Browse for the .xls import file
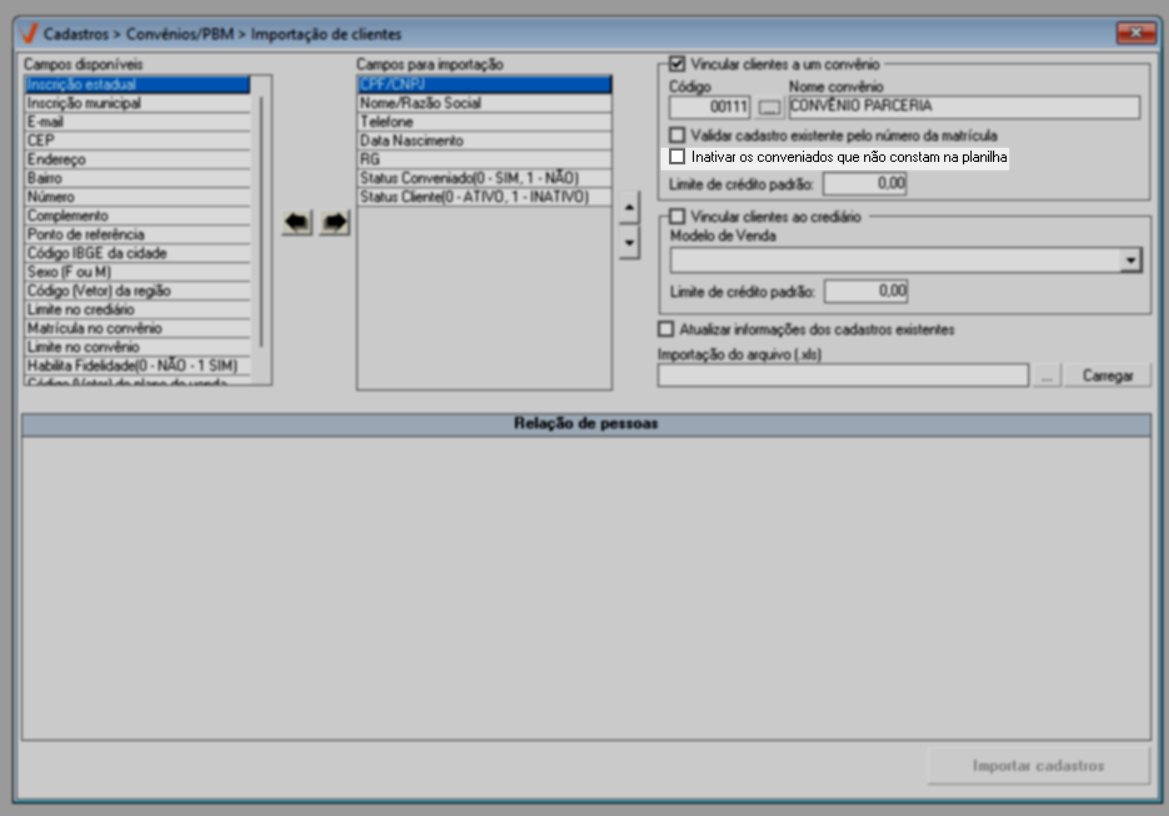This screenshot has height=816, width=1169. (1047, 376)
